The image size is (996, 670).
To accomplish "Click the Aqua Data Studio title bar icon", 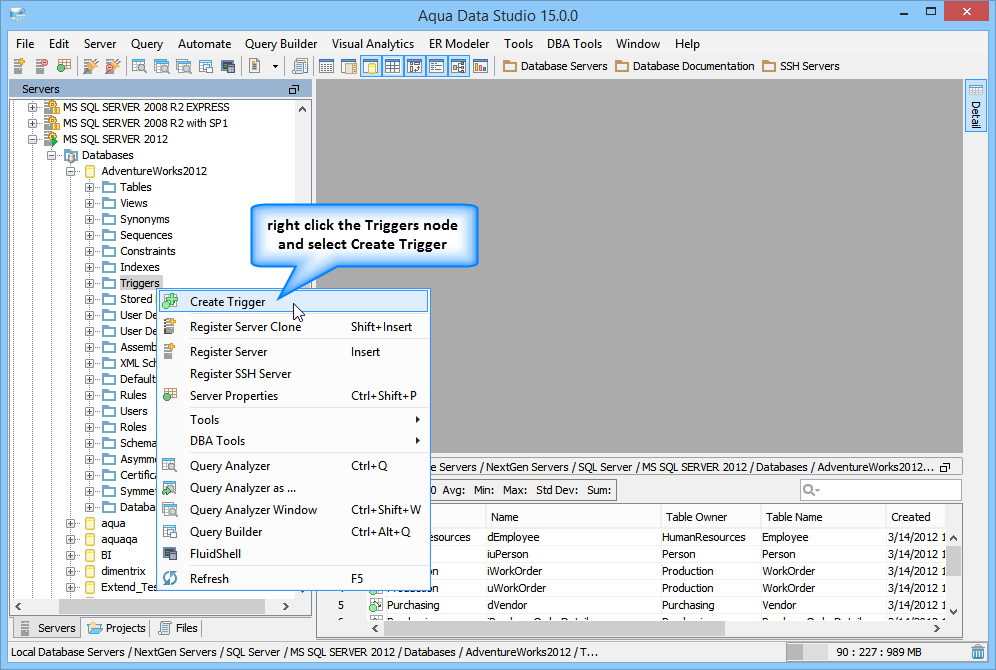I will (x=18, y=15).
